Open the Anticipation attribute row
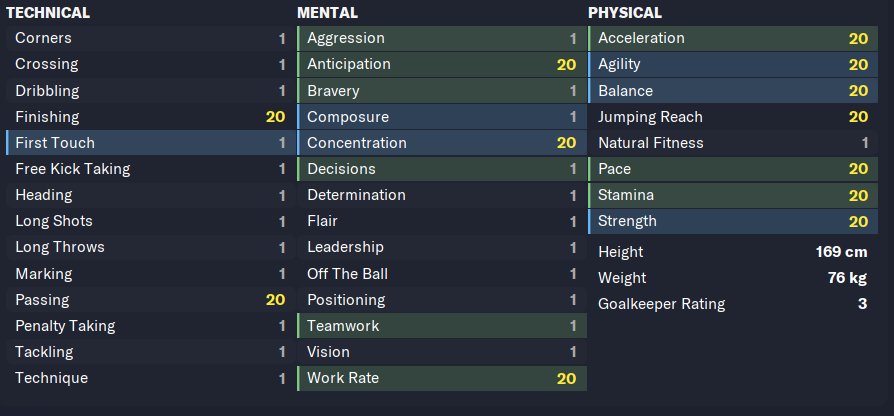This screenshot has height=416, width=894. pyautogui.click(x=442, y=64)
